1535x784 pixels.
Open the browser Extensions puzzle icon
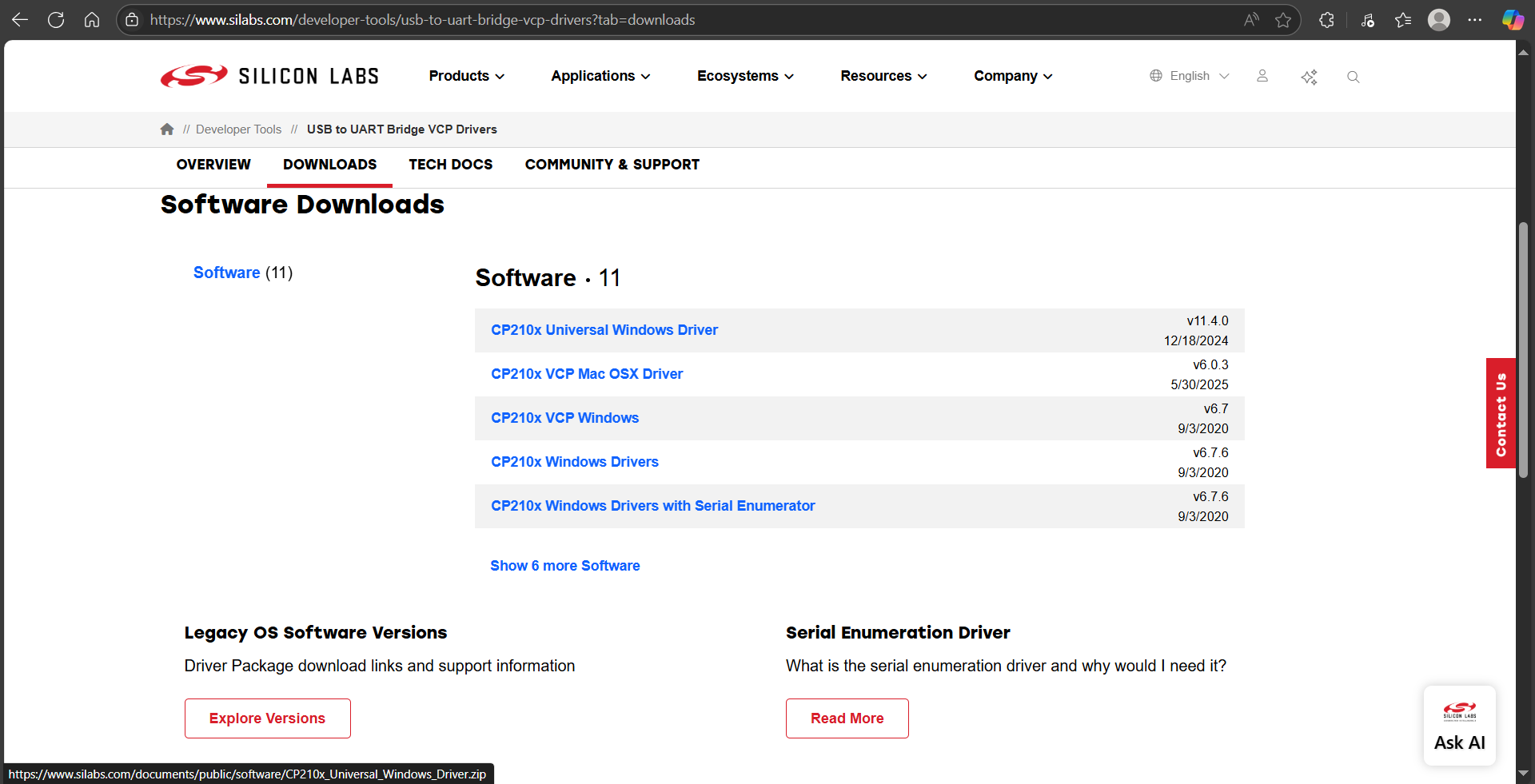point(1326,20)
